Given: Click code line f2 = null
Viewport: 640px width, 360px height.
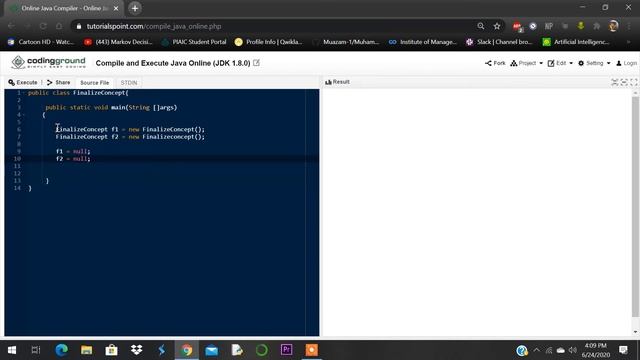Looking at the screenshot, I should click(x=73, y=159).
